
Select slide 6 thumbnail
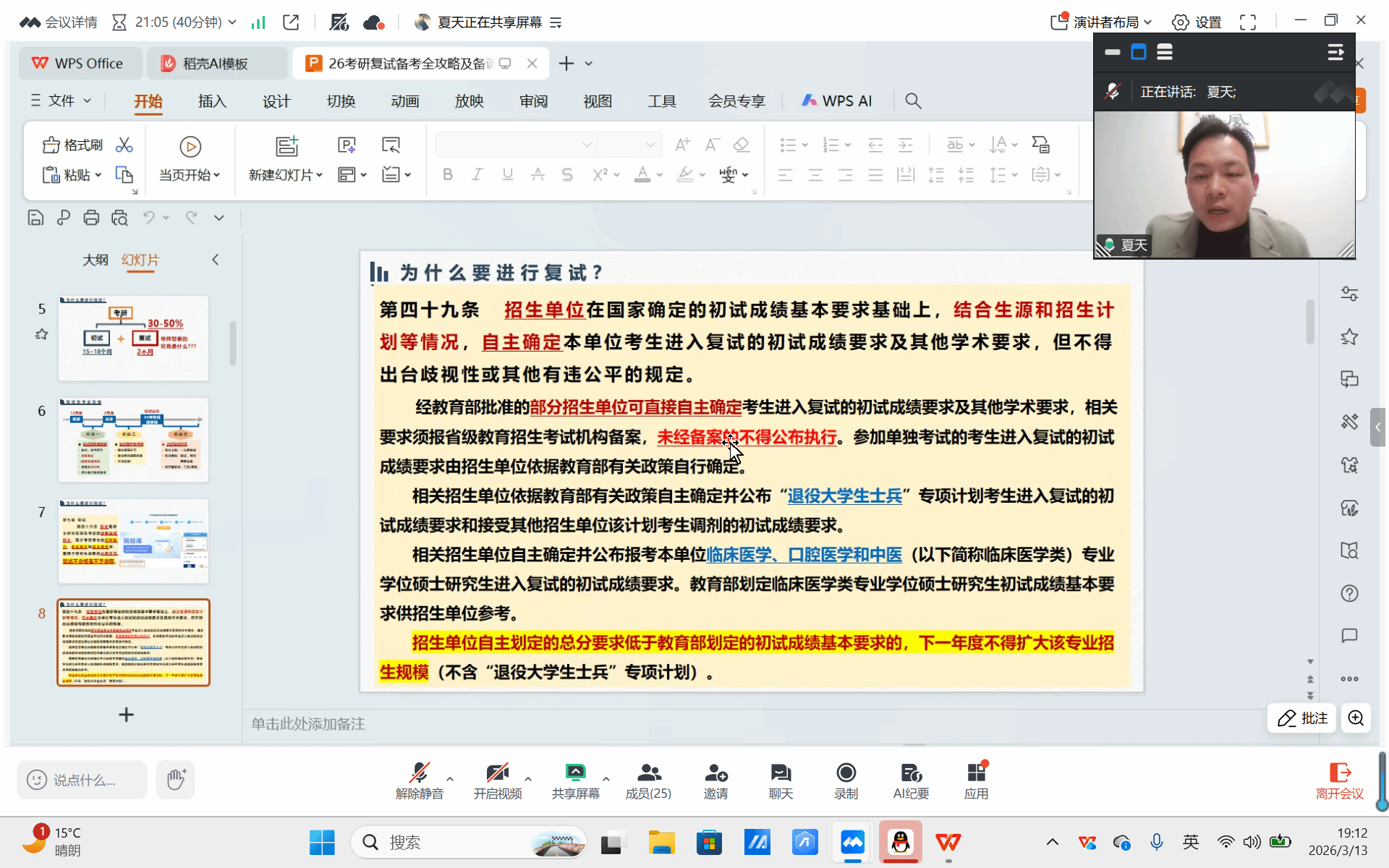pyautogui.click(x=134, y=440)
